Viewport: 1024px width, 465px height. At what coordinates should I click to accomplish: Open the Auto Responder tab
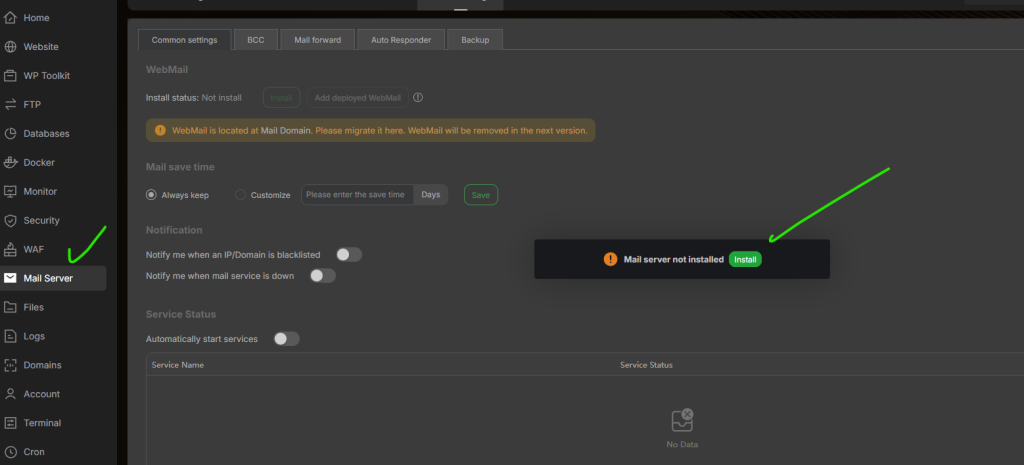point(401,40)
